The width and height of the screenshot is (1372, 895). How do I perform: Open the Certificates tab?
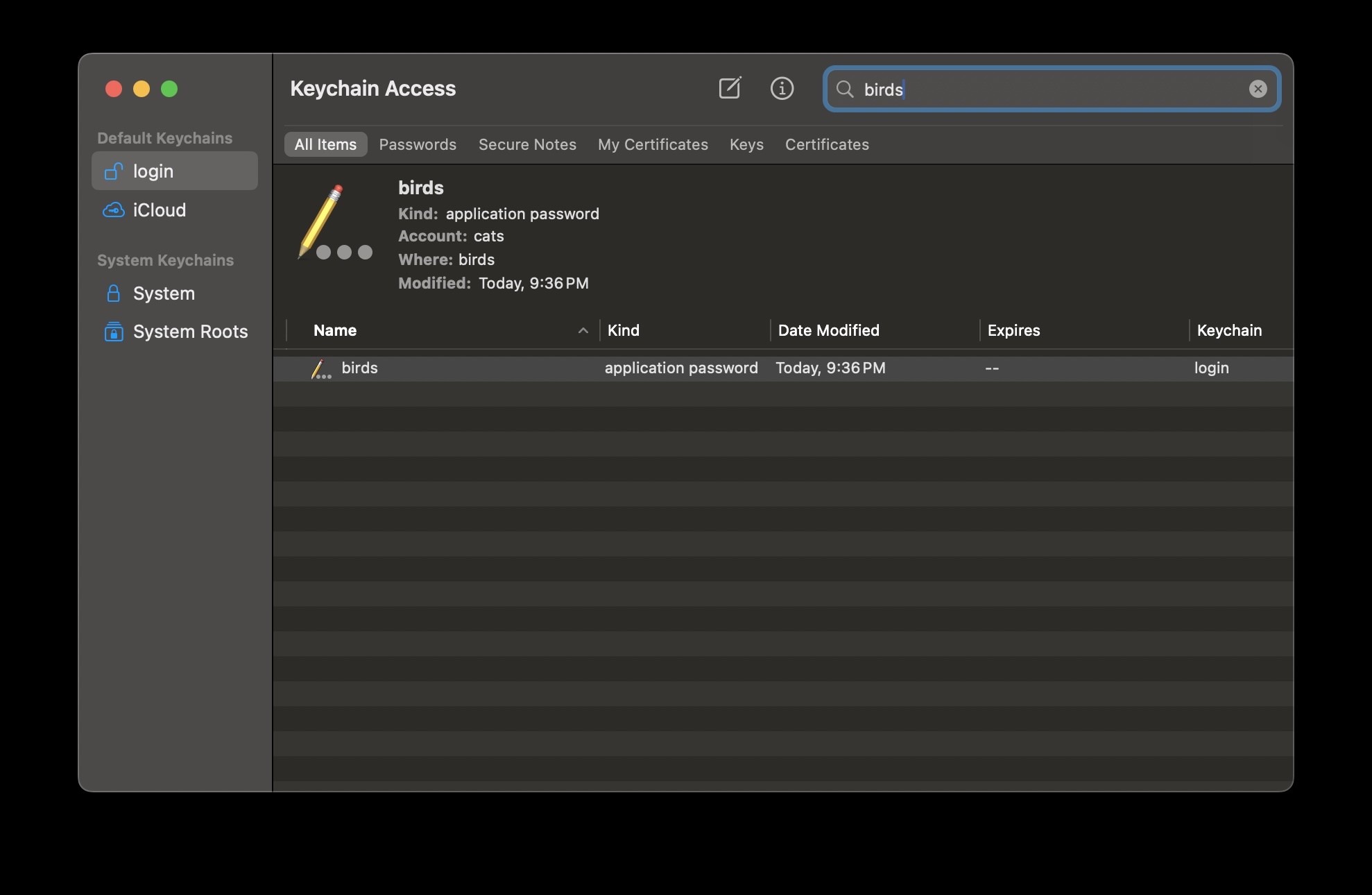[827, 144]
